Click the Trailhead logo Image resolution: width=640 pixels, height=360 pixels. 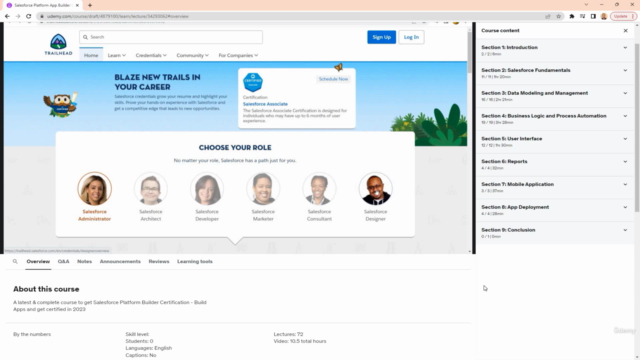pos(58,44)
